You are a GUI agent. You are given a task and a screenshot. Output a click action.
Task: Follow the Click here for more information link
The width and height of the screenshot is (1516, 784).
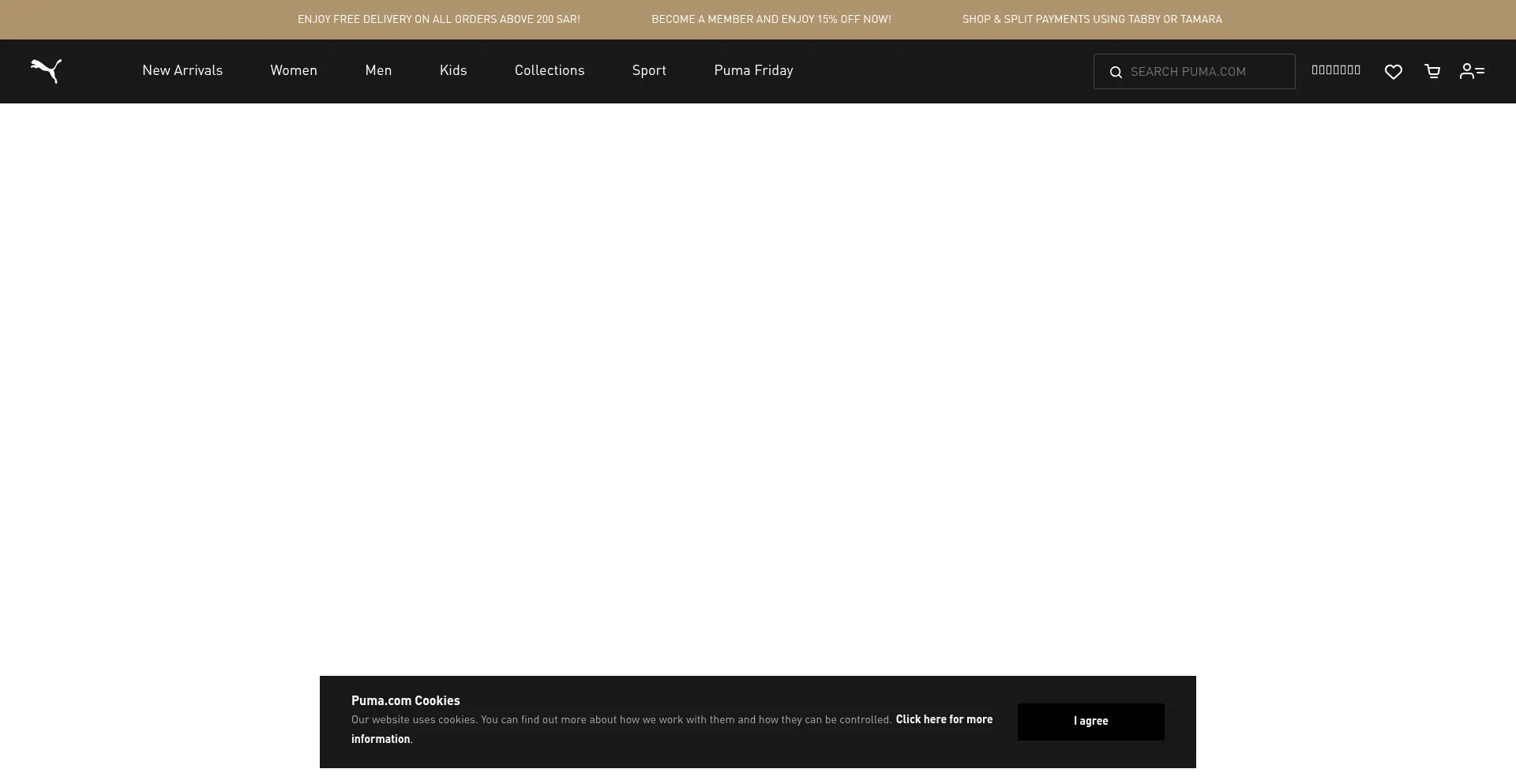(944, 719)
